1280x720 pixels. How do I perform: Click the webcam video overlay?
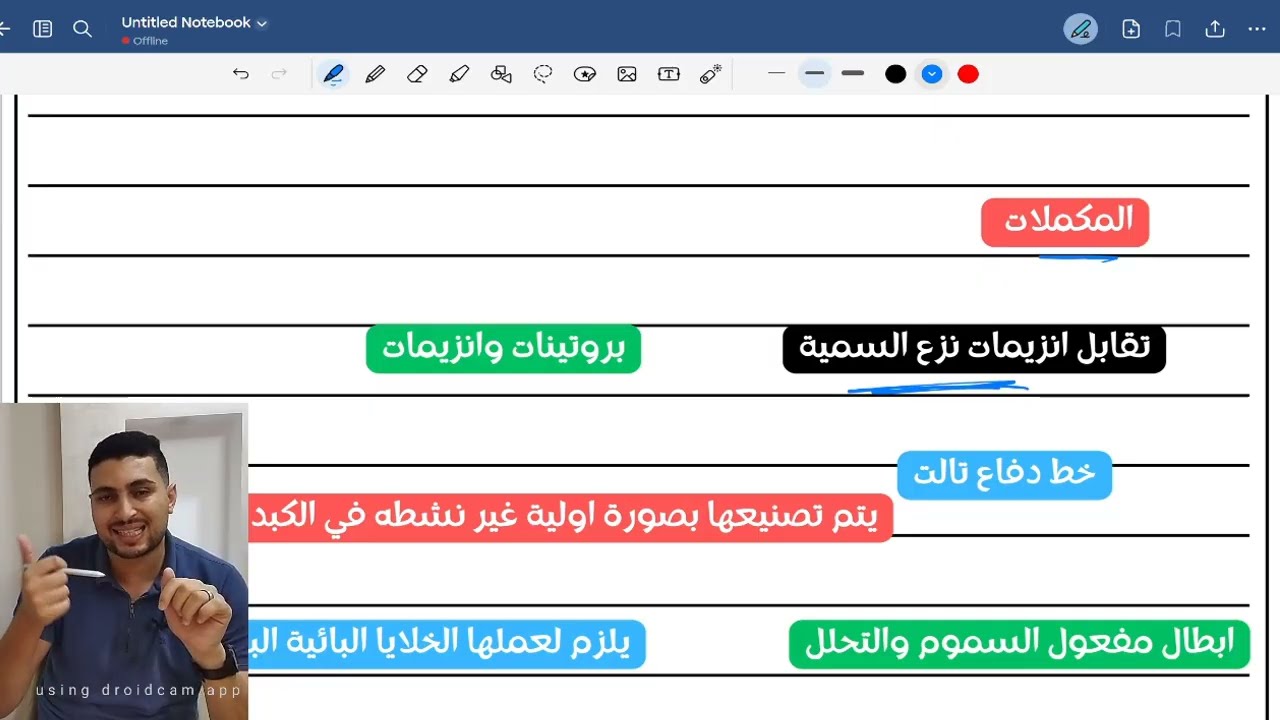coord(124,561)
